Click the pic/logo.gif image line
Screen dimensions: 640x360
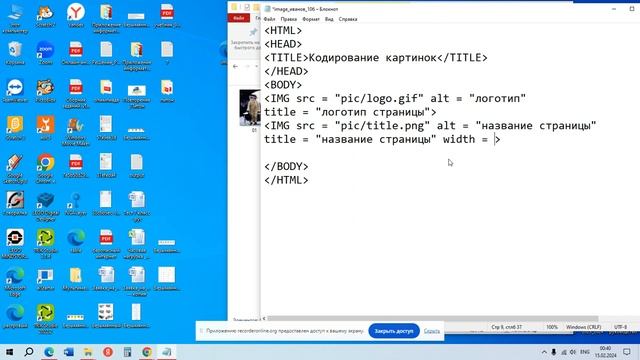[x=395, y=98]
